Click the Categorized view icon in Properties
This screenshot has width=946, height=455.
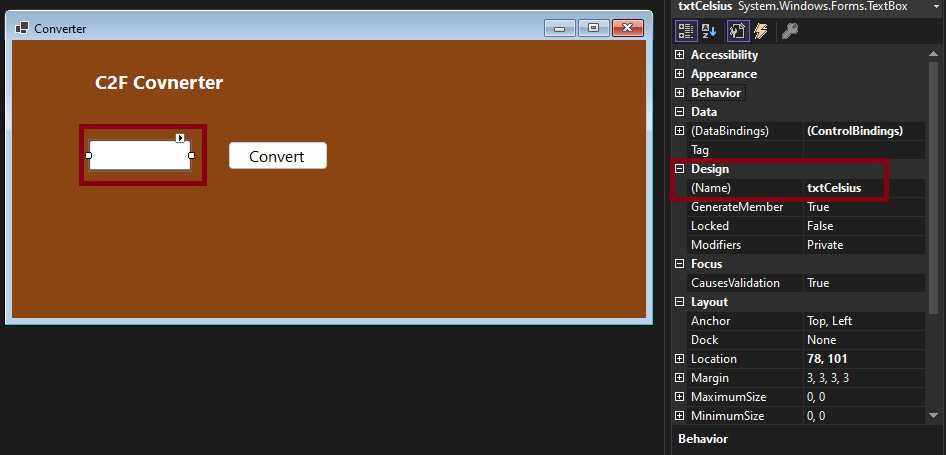(686, 31)
